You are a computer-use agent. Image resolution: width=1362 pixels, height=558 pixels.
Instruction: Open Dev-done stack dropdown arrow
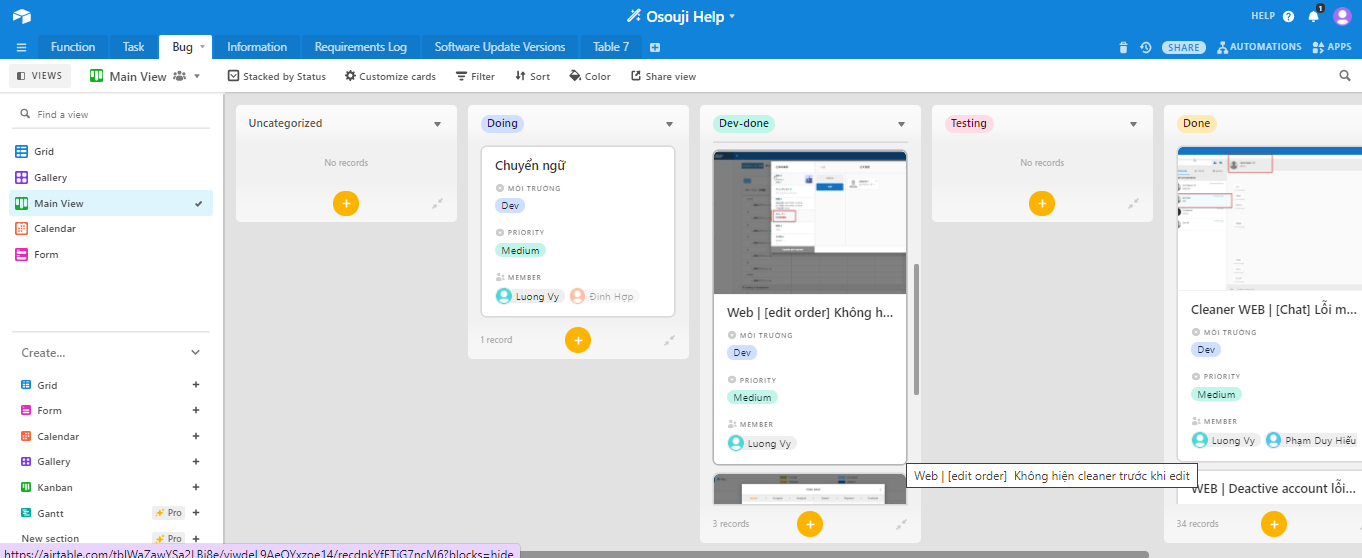click(901, 124)
